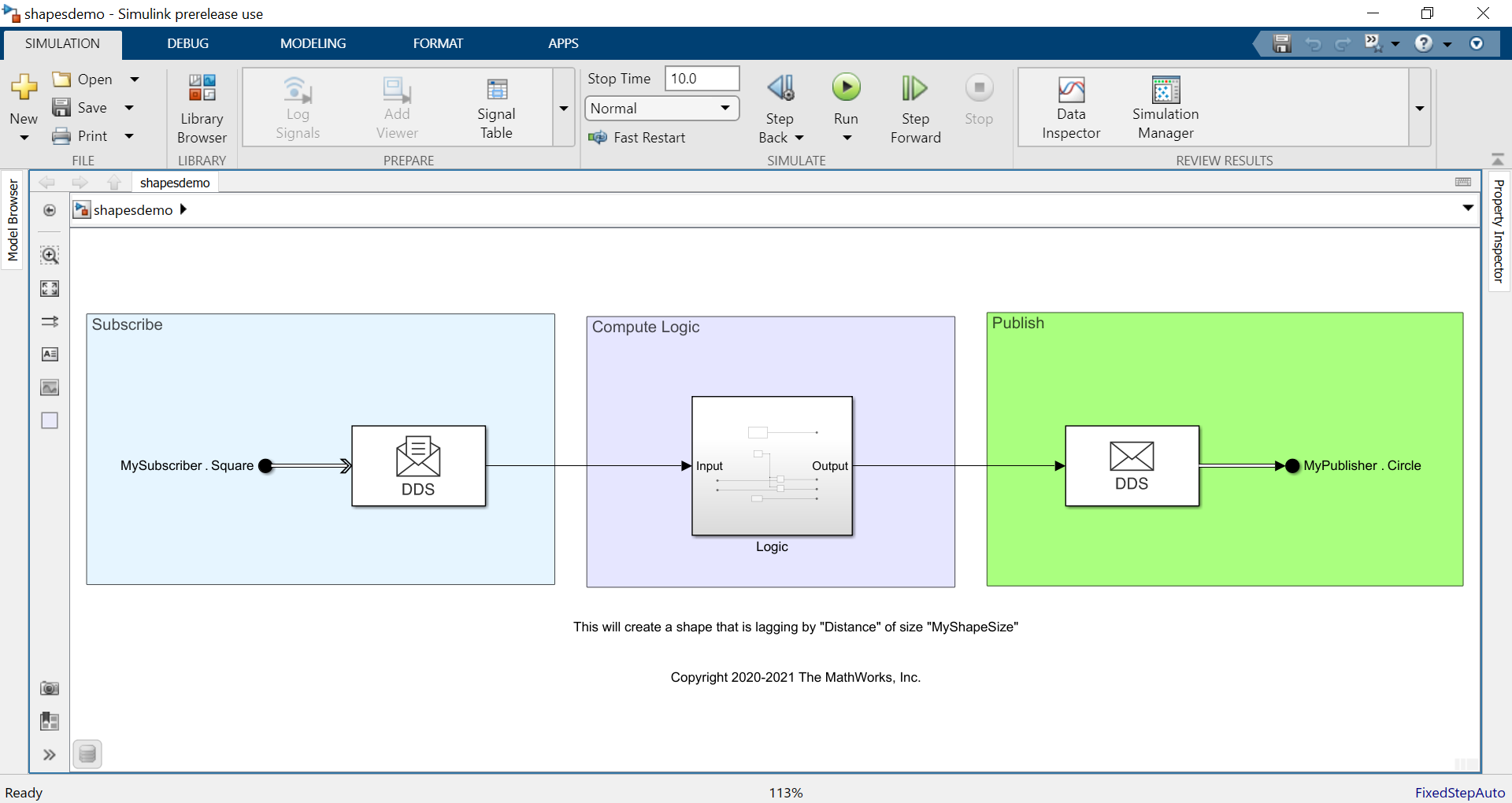The height and width of the screenshot is (803, 1512).
Task: Open the Data Inspector
Action: click(x=1070, y=107)
